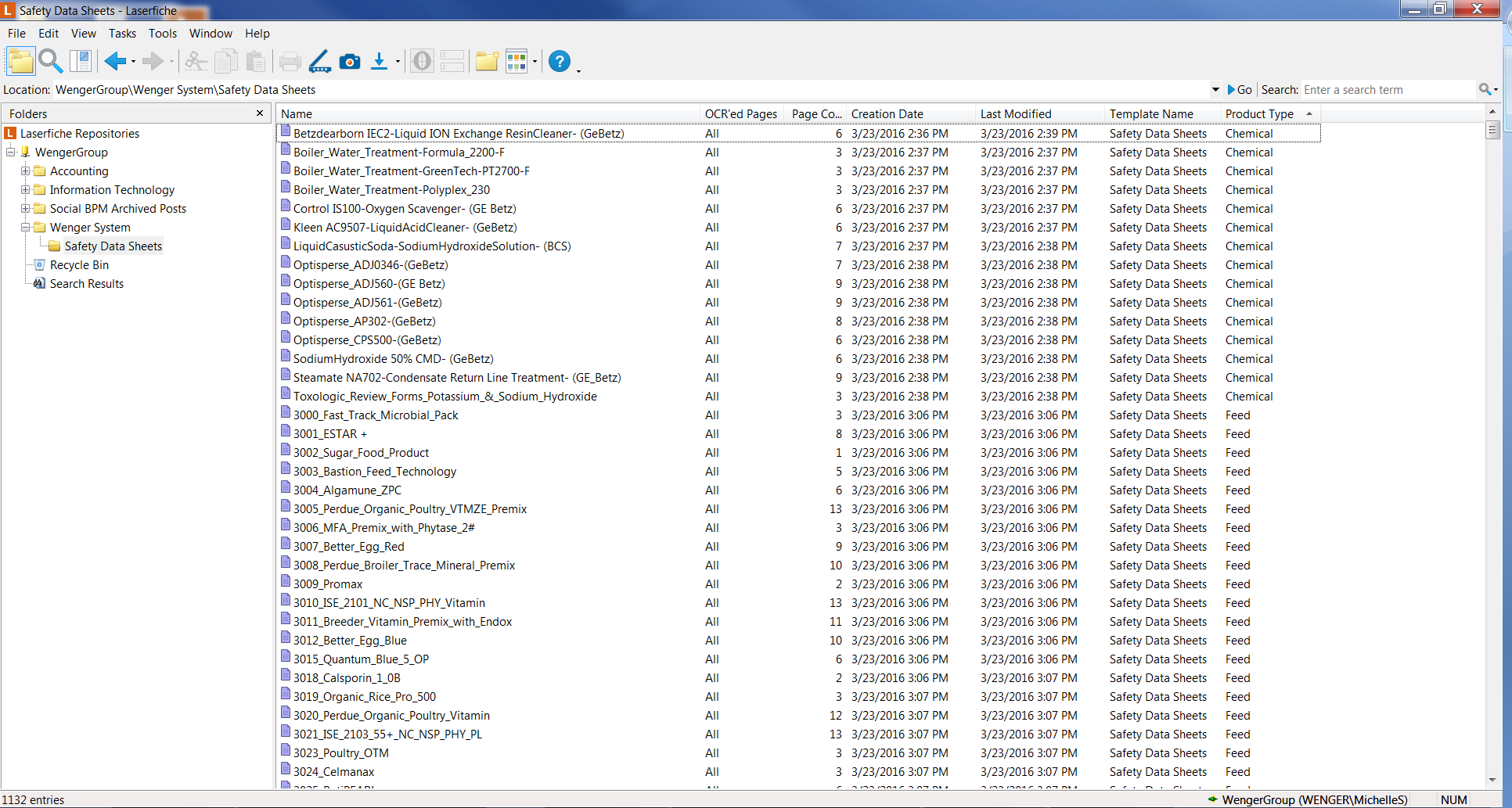Image resolution: width=1512 pixels, height=808 pixels.
Task: Sort by the Name column header
Action: pyautogui.click(x=488, y=114)
